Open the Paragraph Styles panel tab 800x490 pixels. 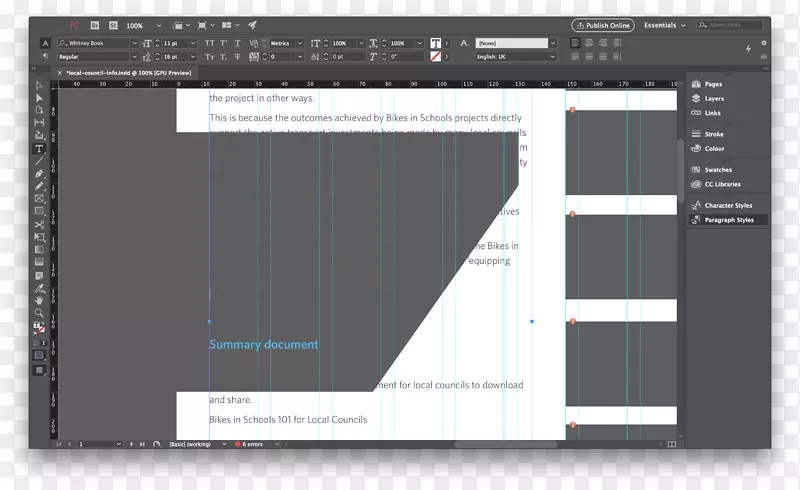coord(728,220)
